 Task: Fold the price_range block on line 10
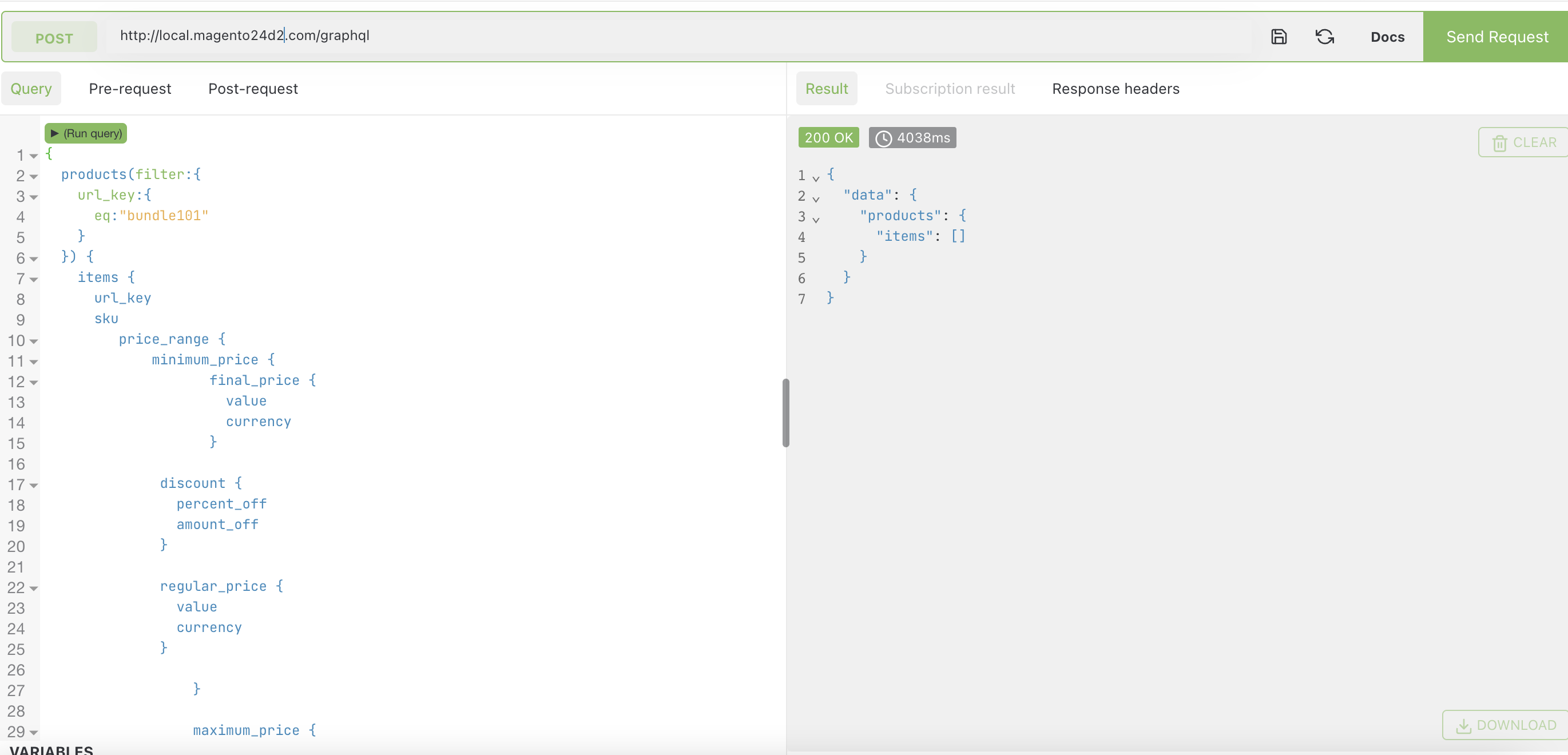(x=34, y=341)
